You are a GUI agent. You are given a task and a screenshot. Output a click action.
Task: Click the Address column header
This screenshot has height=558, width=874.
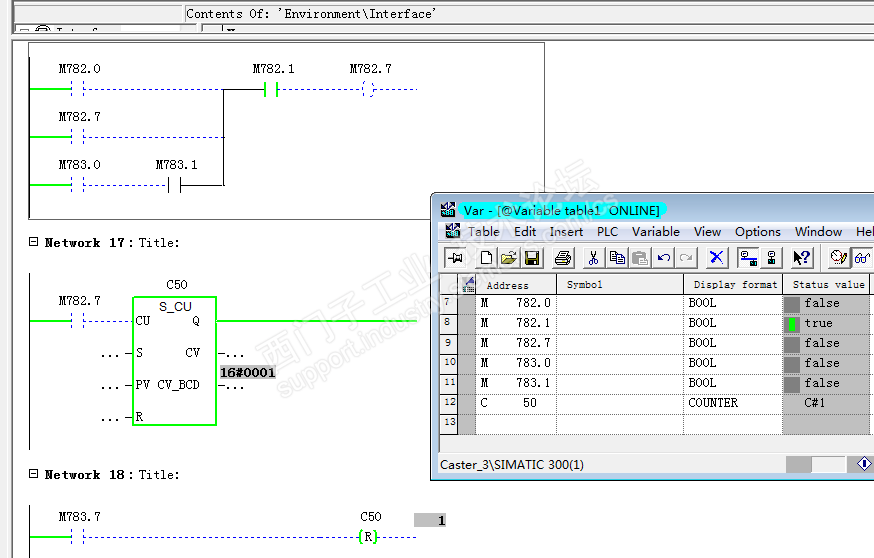(x=516, y=285)
